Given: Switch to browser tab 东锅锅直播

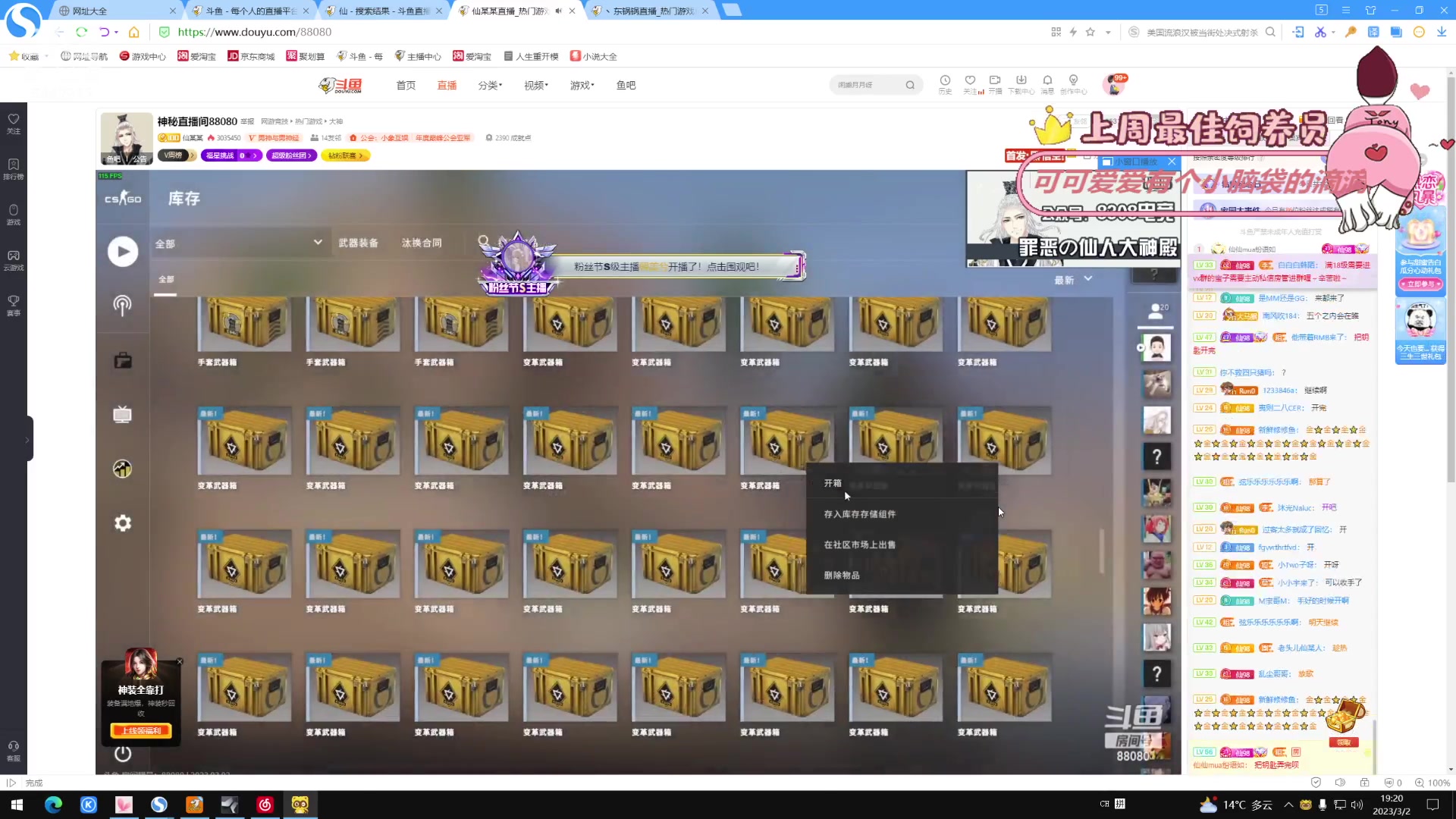Looking at the screenshot, I should pyautogui.click(x=650, y=11).
